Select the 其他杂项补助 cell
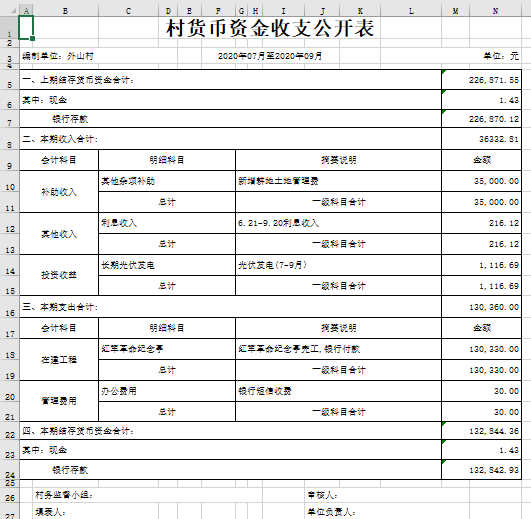This screenshot has width=531, height=519. click(167, 181)
